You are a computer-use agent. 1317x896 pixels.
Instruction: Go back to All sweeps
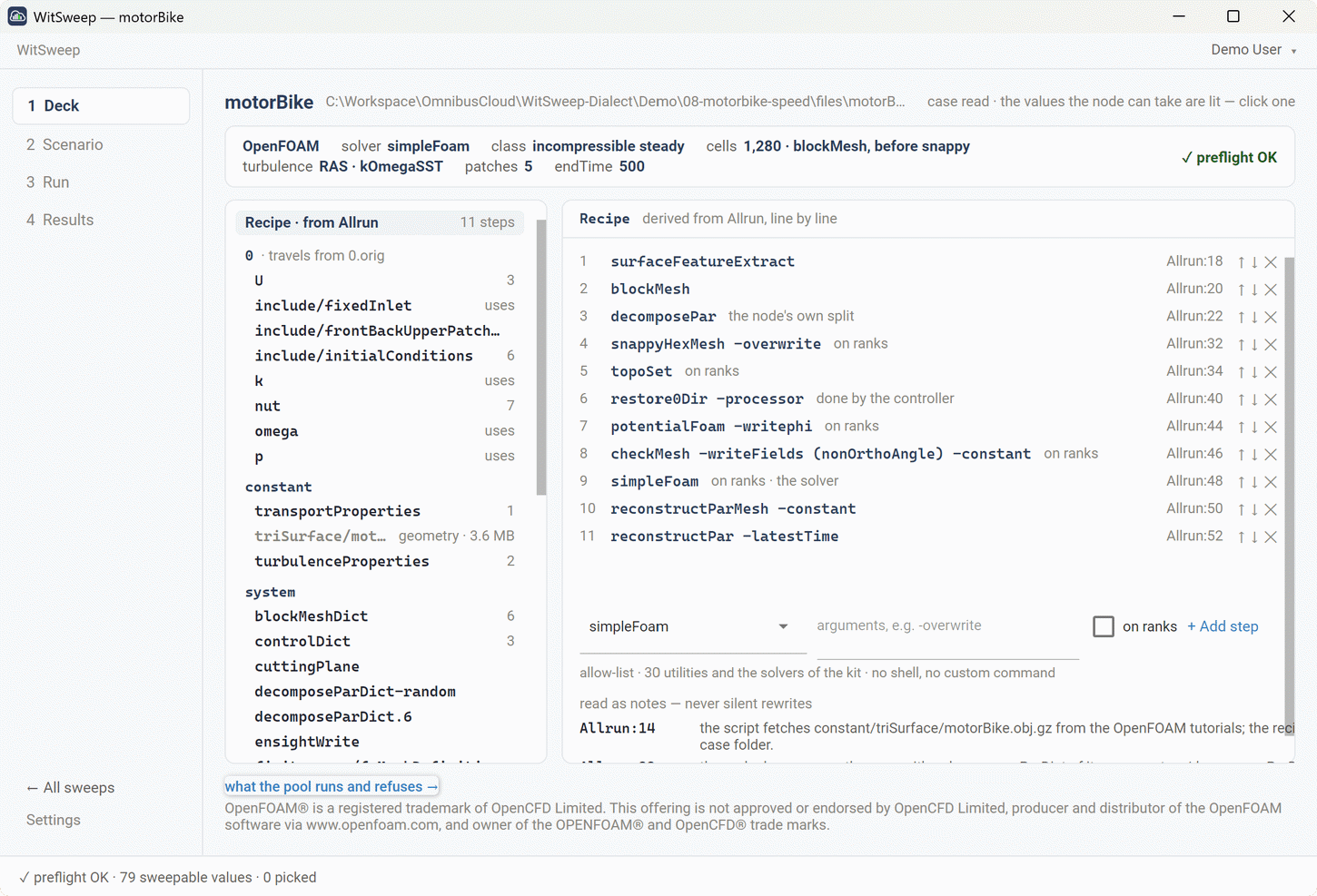pyautogui.click(x=71, y=788)
